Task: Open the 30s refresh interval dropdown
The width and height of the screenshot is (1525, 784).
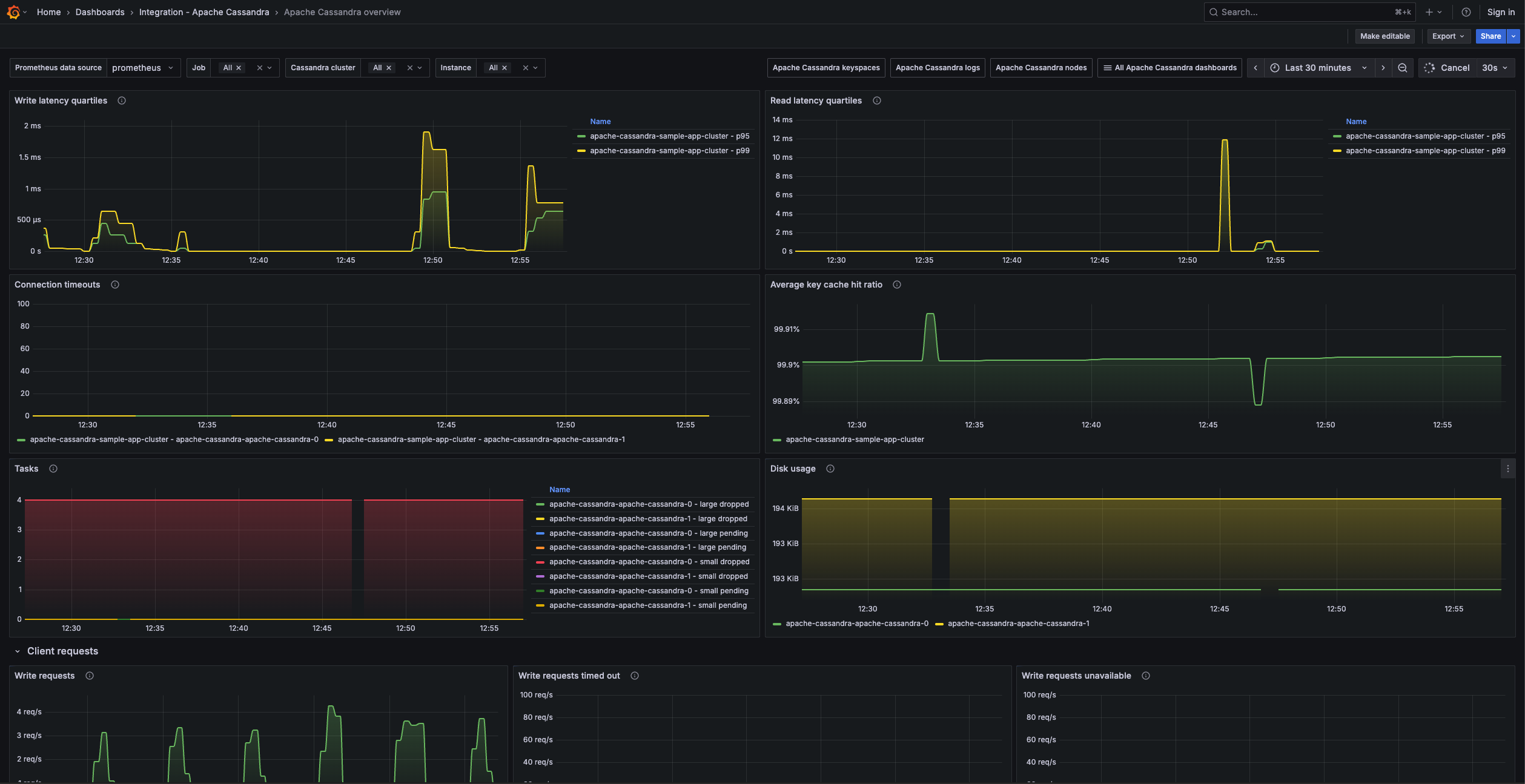Action: 1494,67
